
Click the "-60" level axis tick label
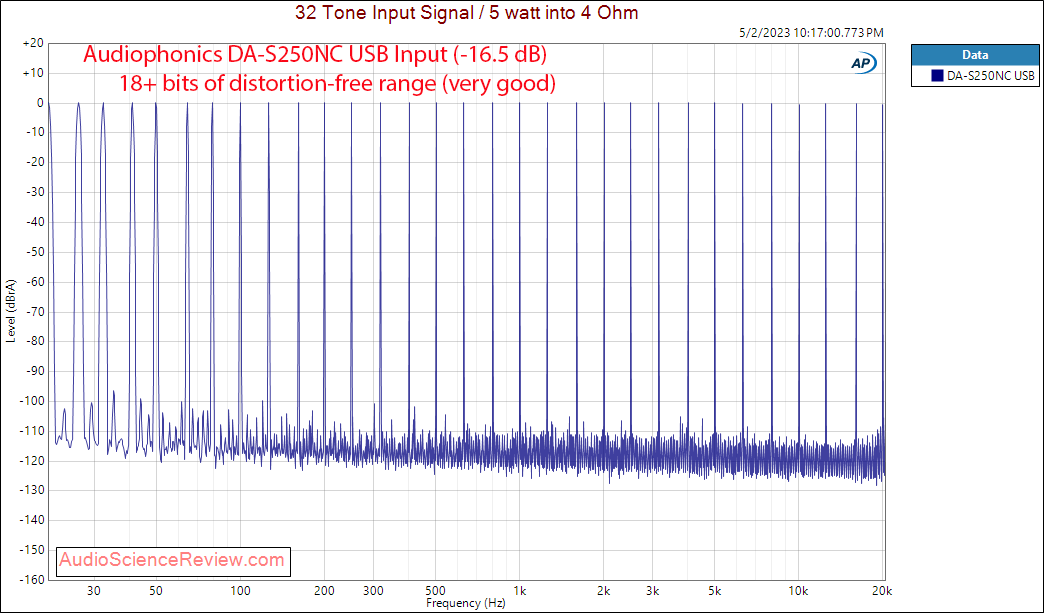(34, 282)
